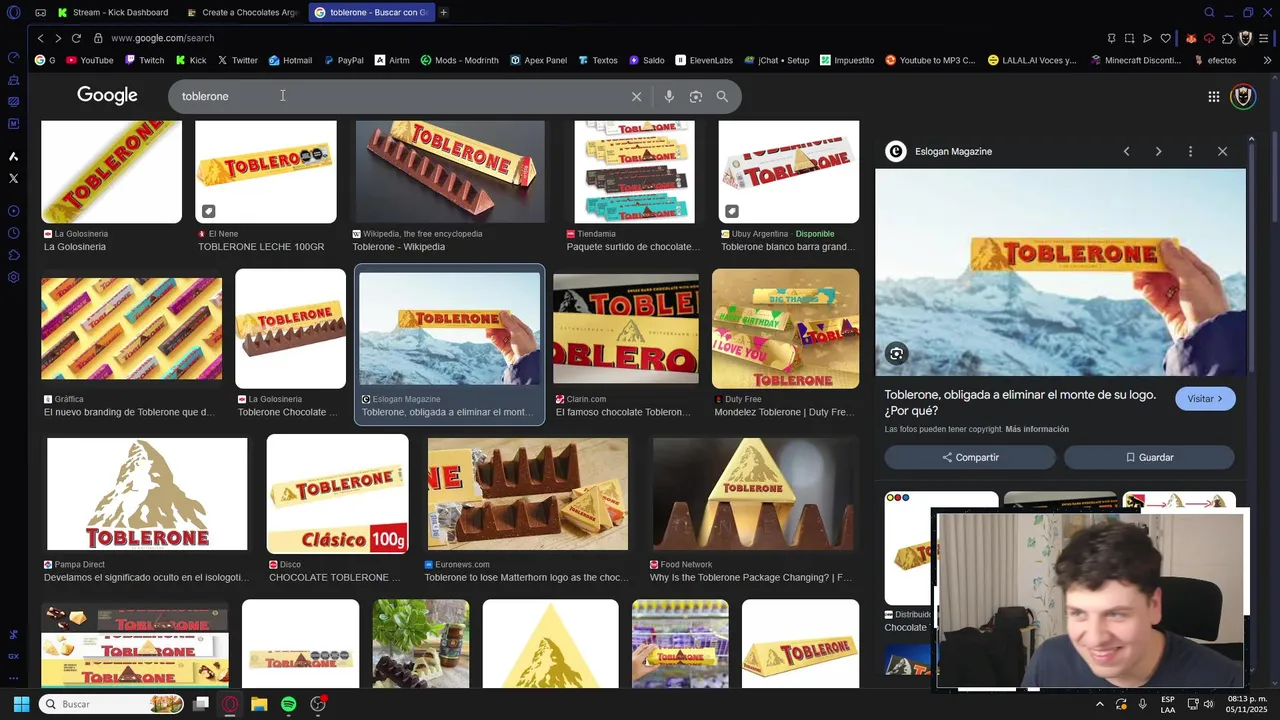Open File Explorer from the taskbar
Viewport: 1280px width, 720px height.
(259, 704)
